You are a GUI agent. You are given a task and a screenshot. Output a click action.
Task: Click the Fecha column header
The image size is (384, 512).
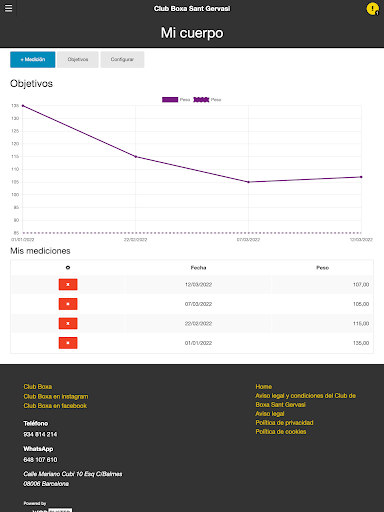[198, 268]
